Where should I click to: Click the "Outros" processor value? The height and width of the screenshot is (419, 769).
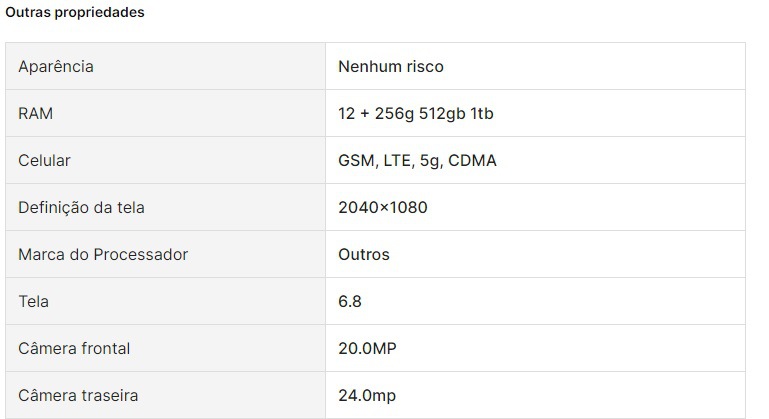coord(364,254)
